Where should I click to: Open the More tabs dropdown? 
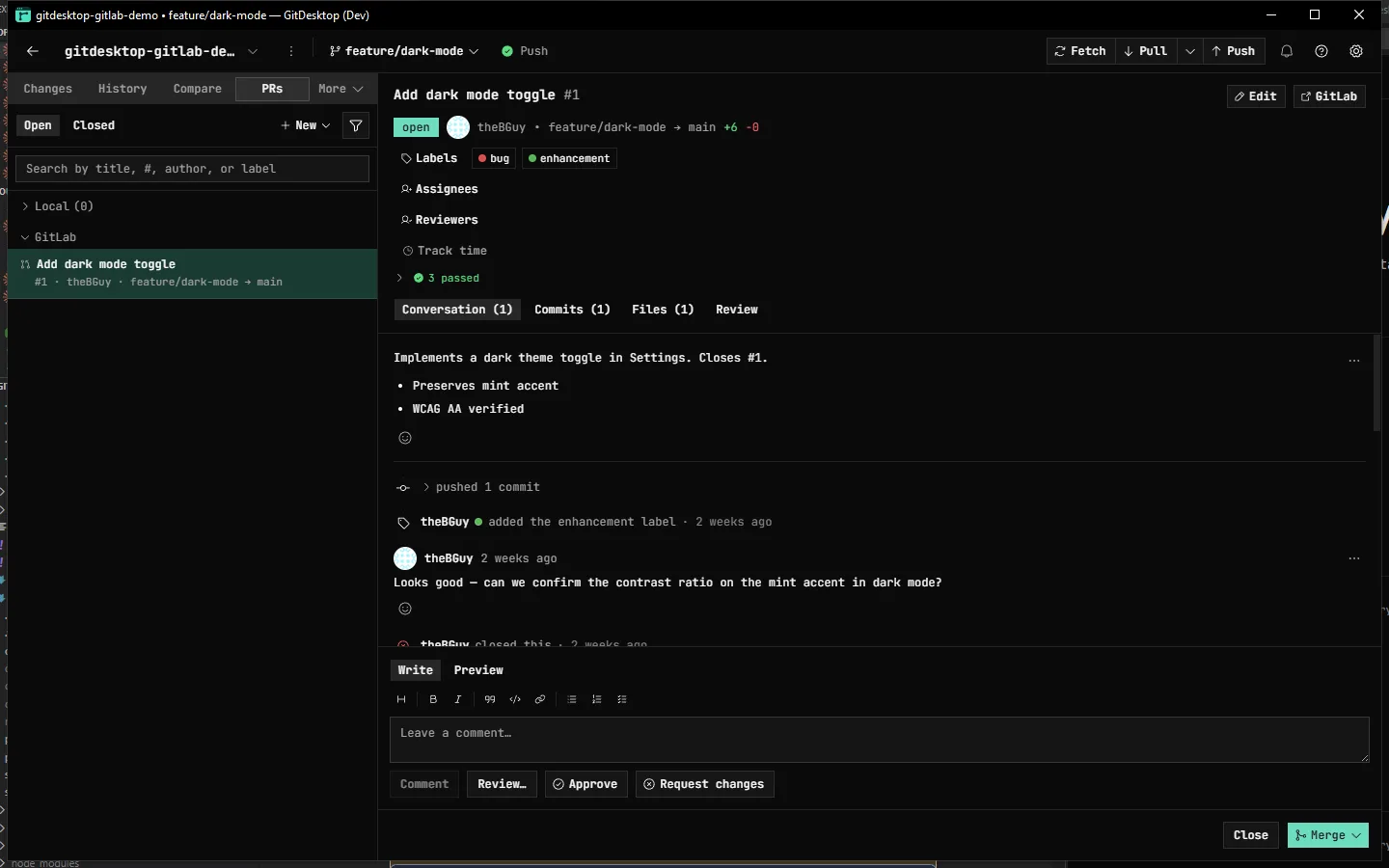pyautogui.click(x=340, y=89)
